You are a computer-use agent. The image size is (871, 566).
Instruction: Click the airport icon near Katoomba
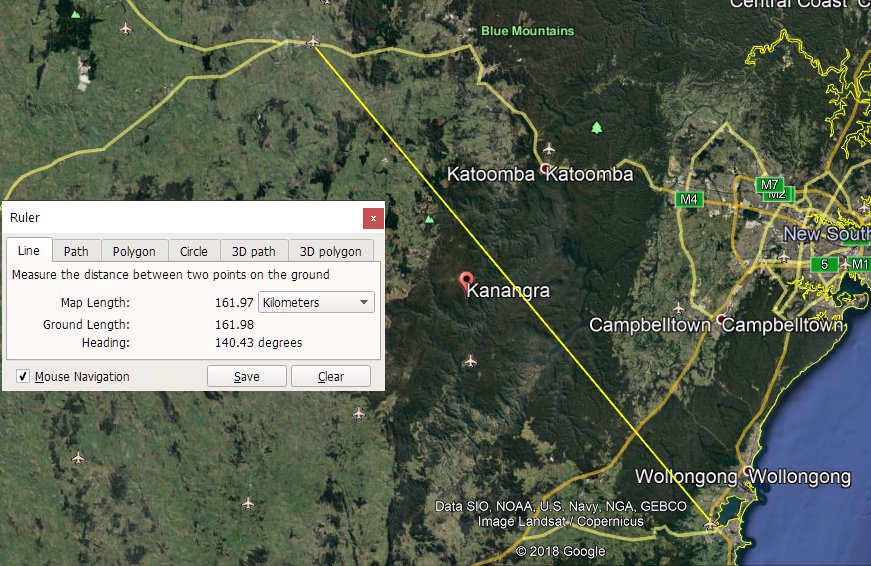[x=549, y=148]
